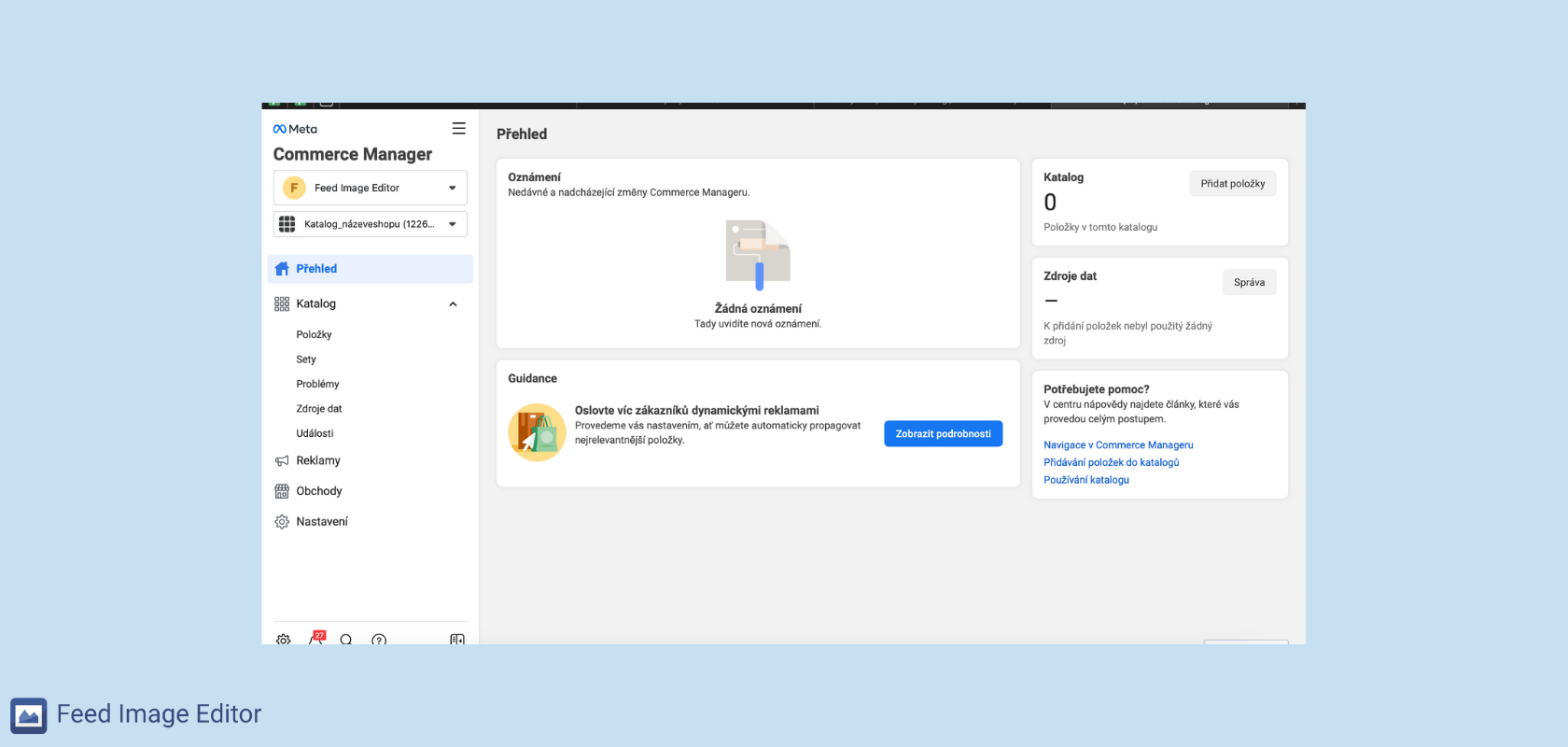Go to Přehled in the sidebar
1568x747 pixels.
click(x=371, y=269)
